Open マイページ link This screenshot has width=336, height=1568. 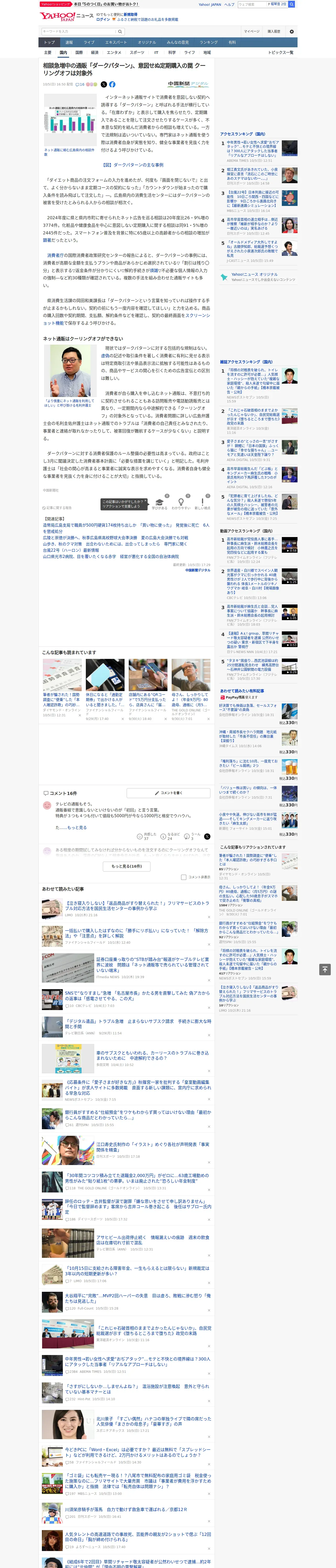(252, 32)
